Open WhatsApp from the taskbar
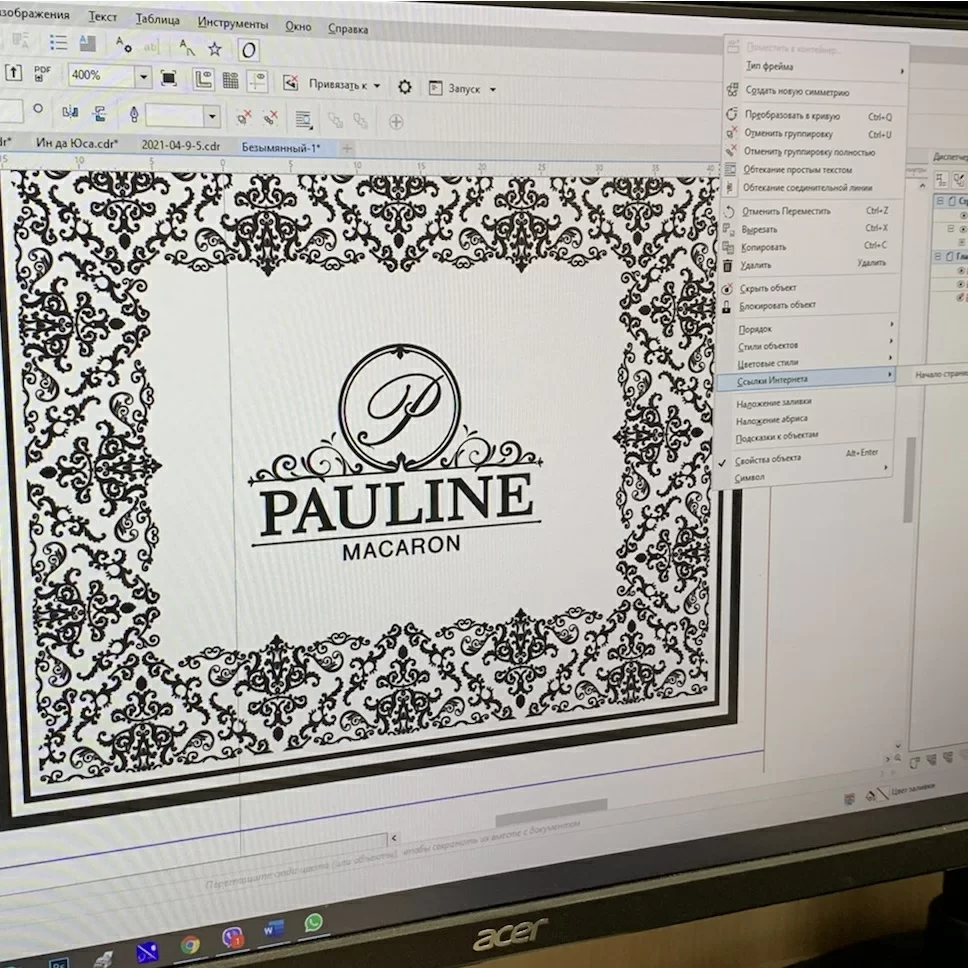Screen dimensions: 968x968 [x=313, y=921]
